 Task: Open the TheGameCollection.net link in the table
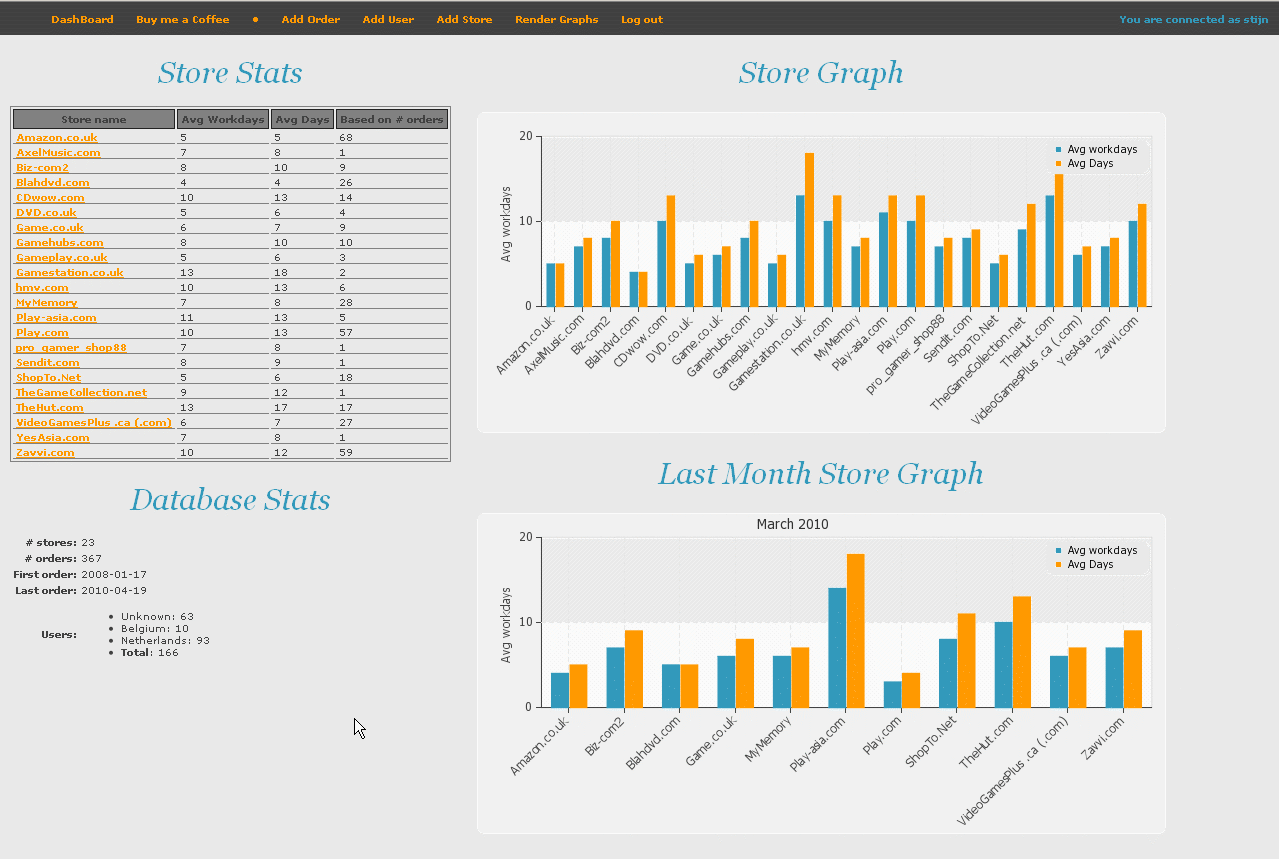pyautogui.click(x=81, y=392)
